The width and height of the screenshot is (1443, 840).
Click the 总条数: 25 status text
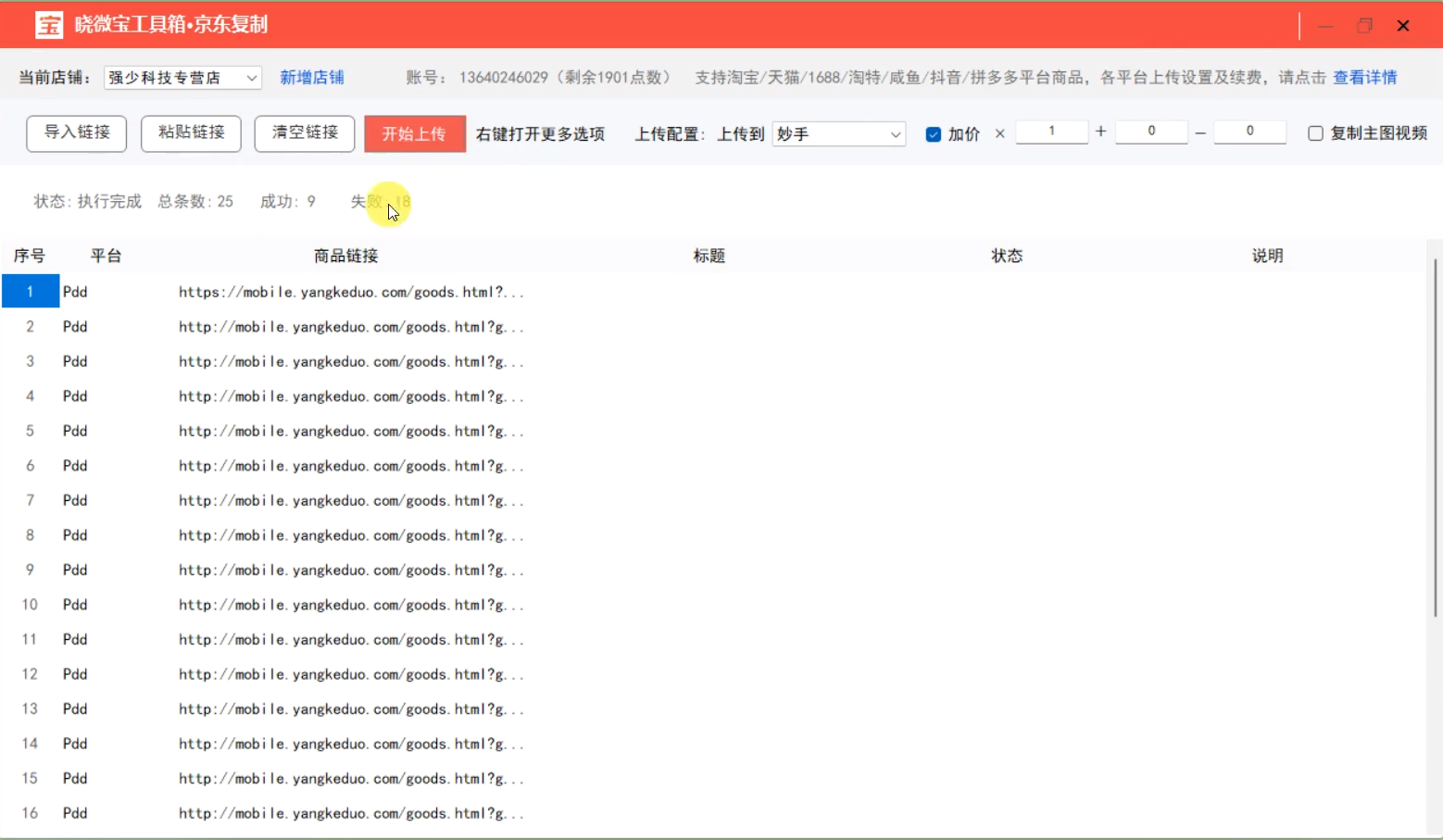pos(195,202)
